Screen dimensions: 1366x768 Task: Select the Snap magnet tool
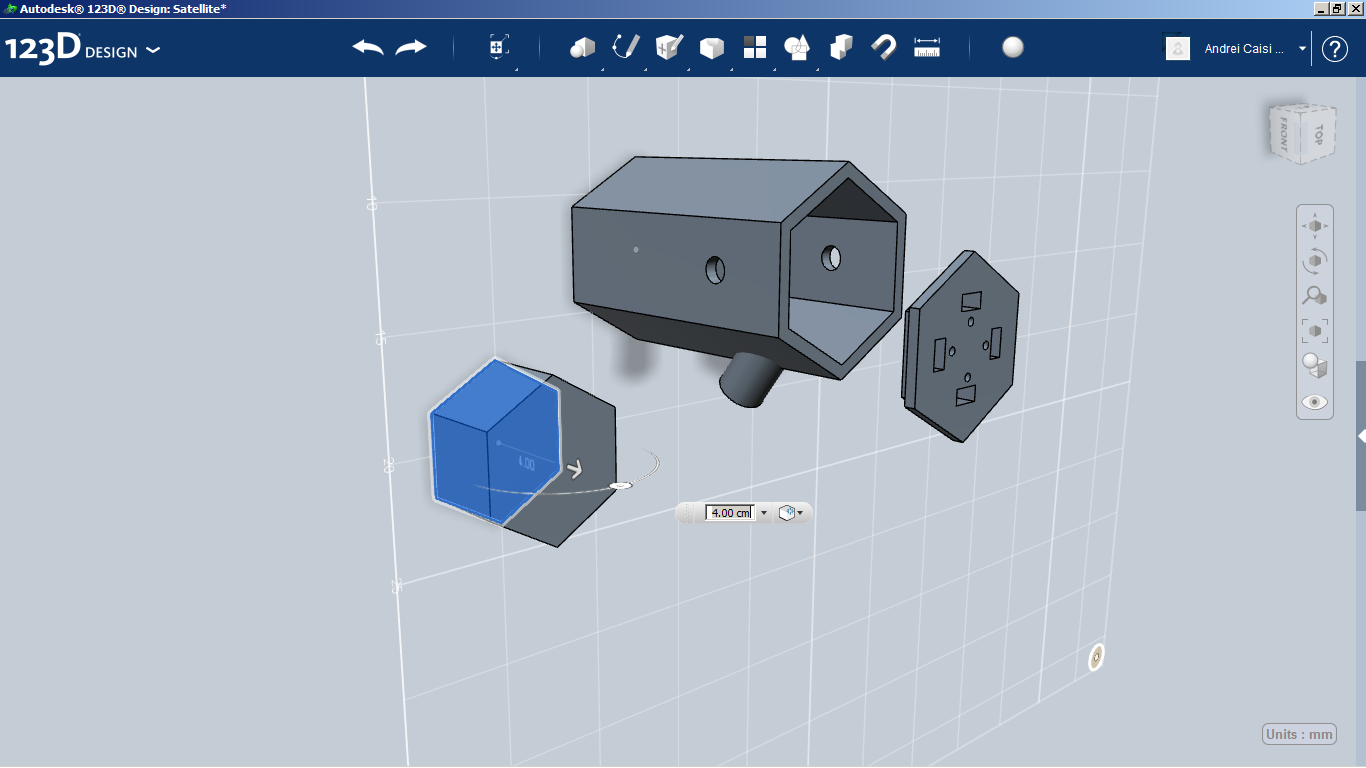tap(884, 47)
